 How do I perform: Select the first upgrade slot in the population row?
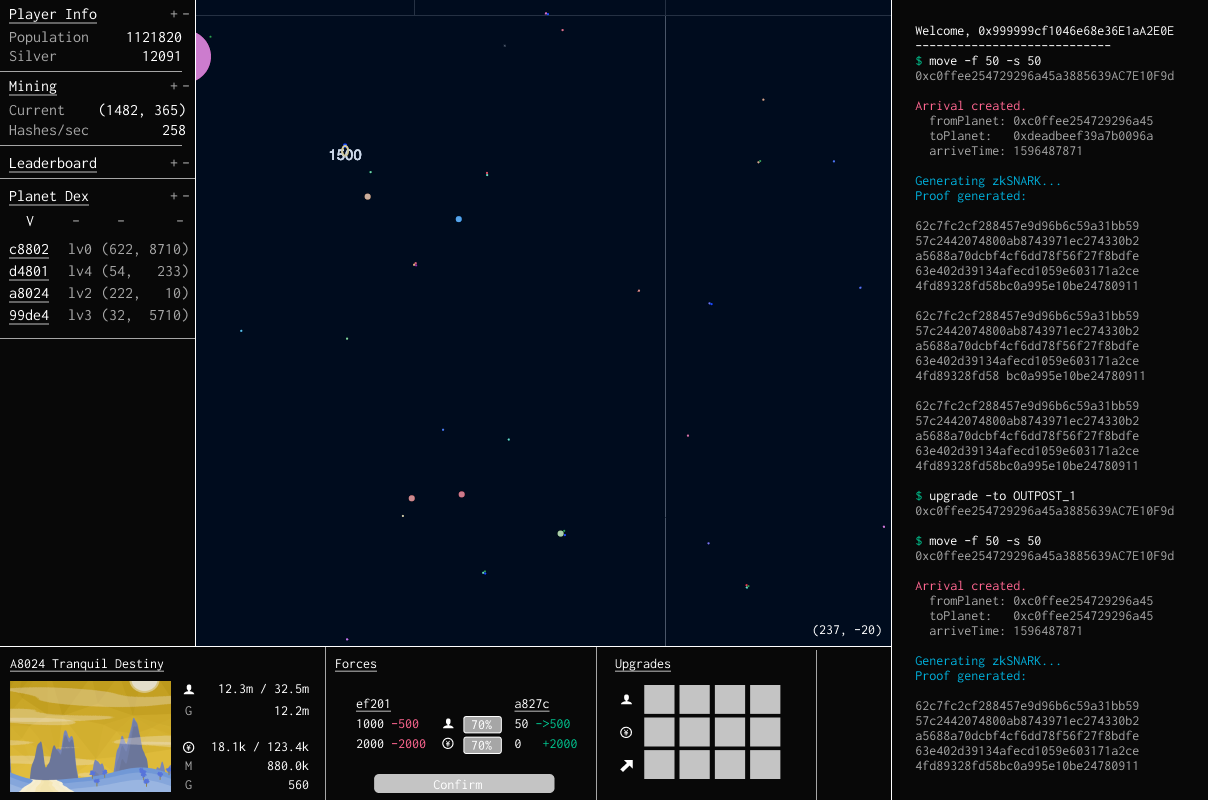point(658,699)
